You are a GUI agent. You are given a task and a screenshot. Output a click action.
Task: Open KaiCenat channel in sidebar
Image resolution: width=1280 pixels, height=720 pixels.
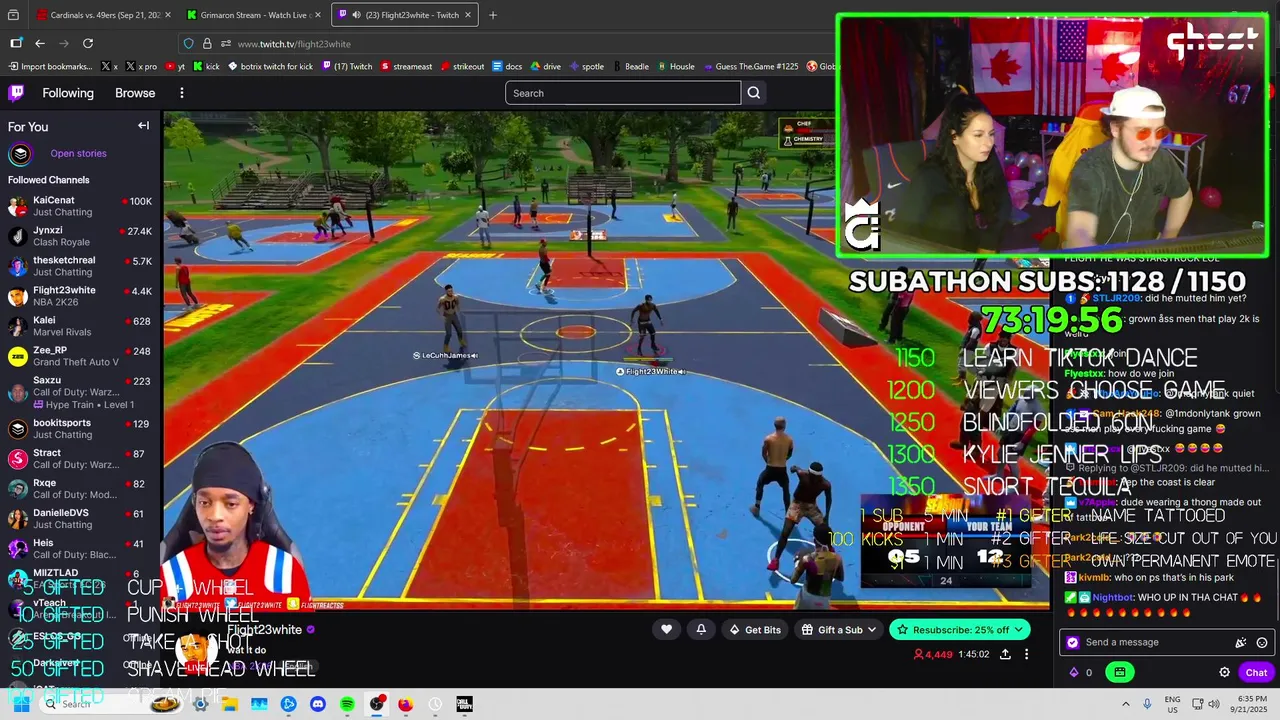80,206
